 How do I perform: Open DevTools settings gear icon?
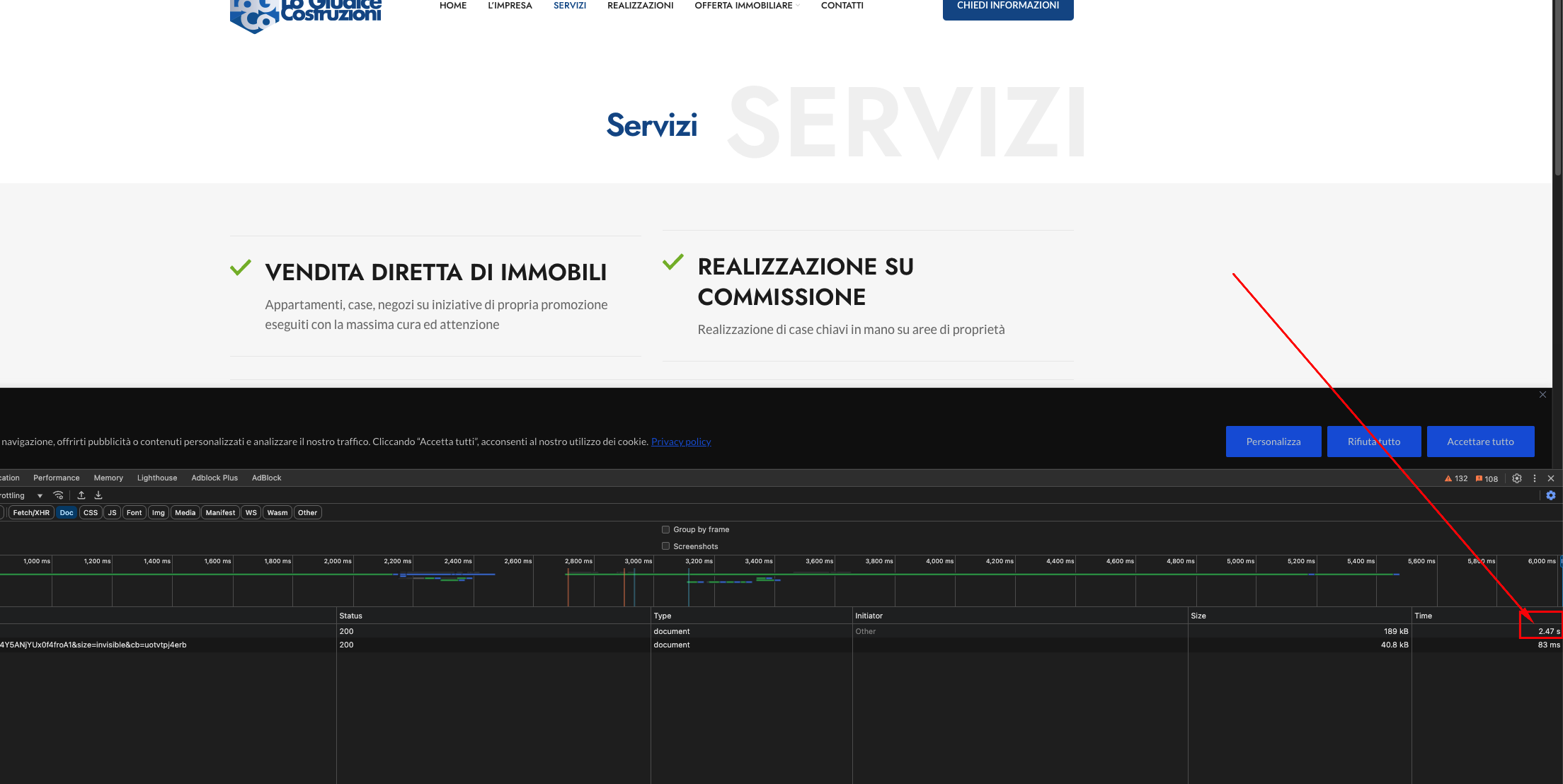[1516, 478]
